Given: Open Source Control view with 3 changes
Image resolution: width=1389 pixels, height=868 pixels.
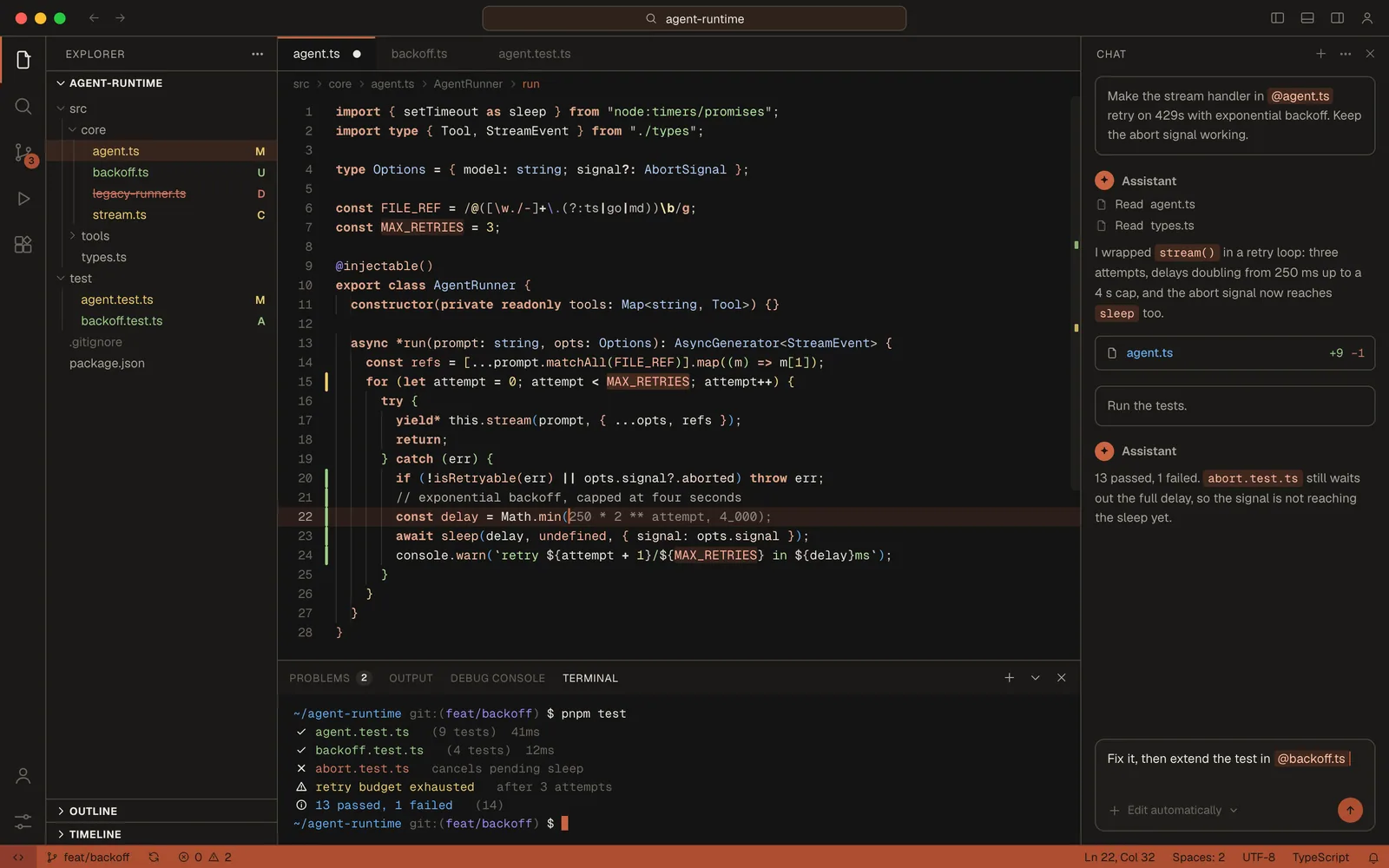Looking at the screenshot, I should click(23, 154).
